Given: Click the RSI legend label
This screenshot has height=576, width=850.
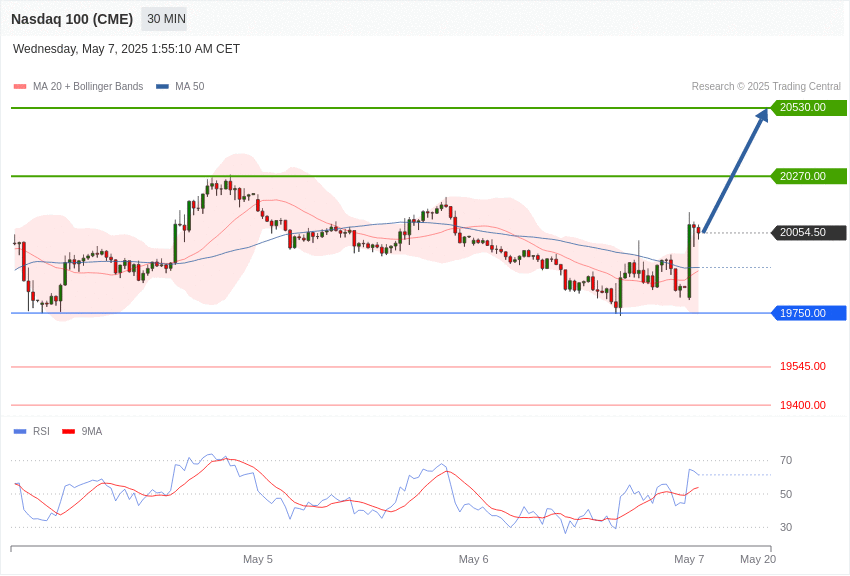Looking at the screenshot, I should pyautogui.click(x=41, y=432).
